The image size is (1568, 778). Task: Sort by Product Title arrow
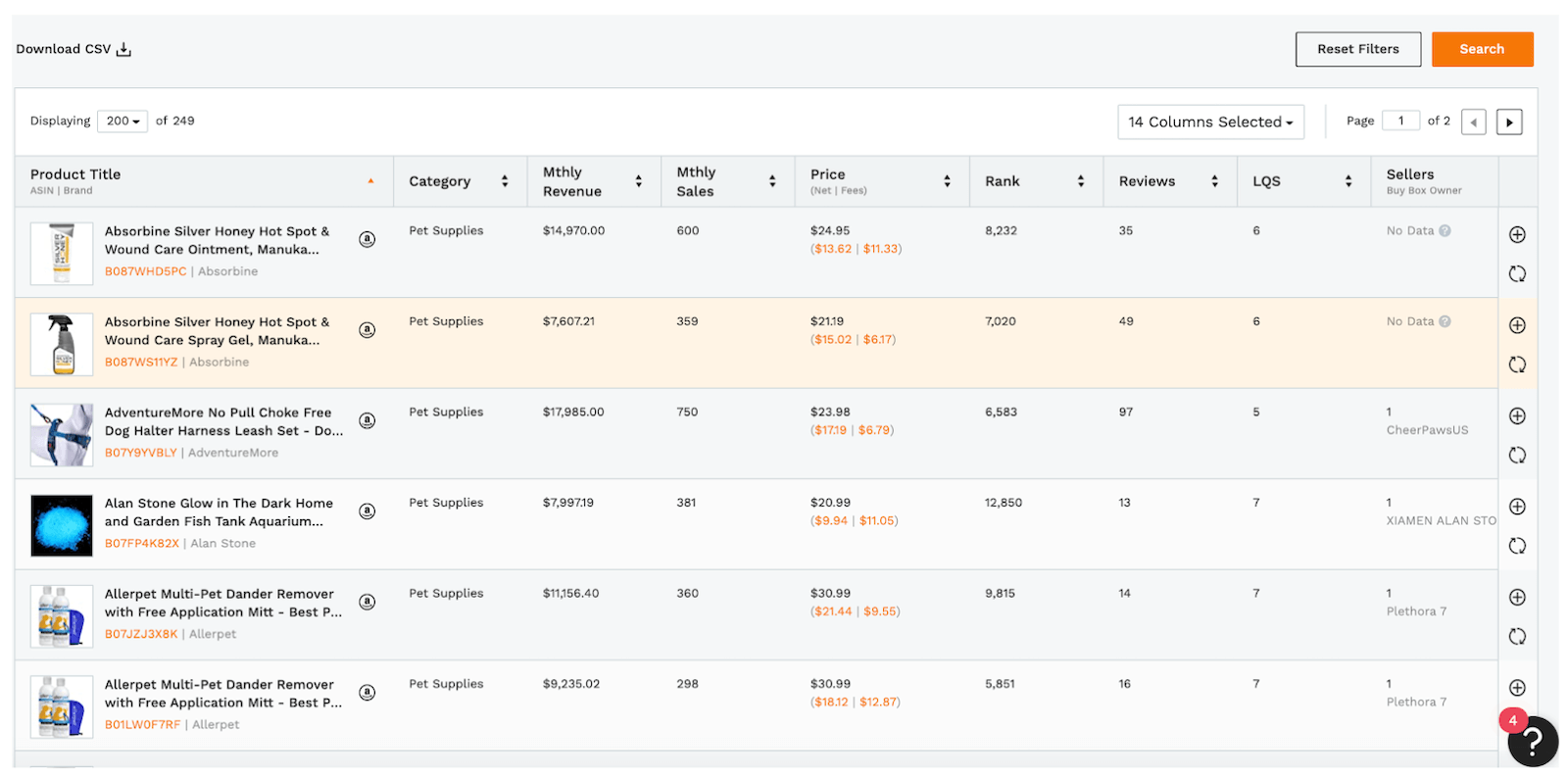(x=370, y=181)
